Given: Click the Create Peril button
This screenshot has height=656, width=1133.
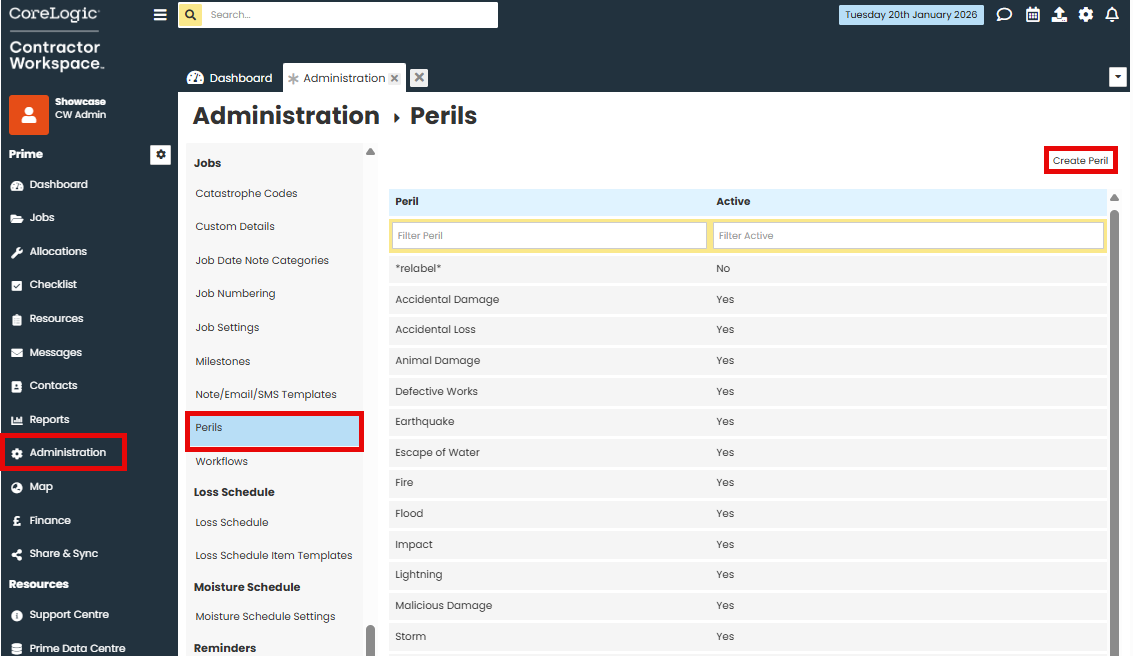Looking at the screenshot, I should click(x=1080, y=160).
